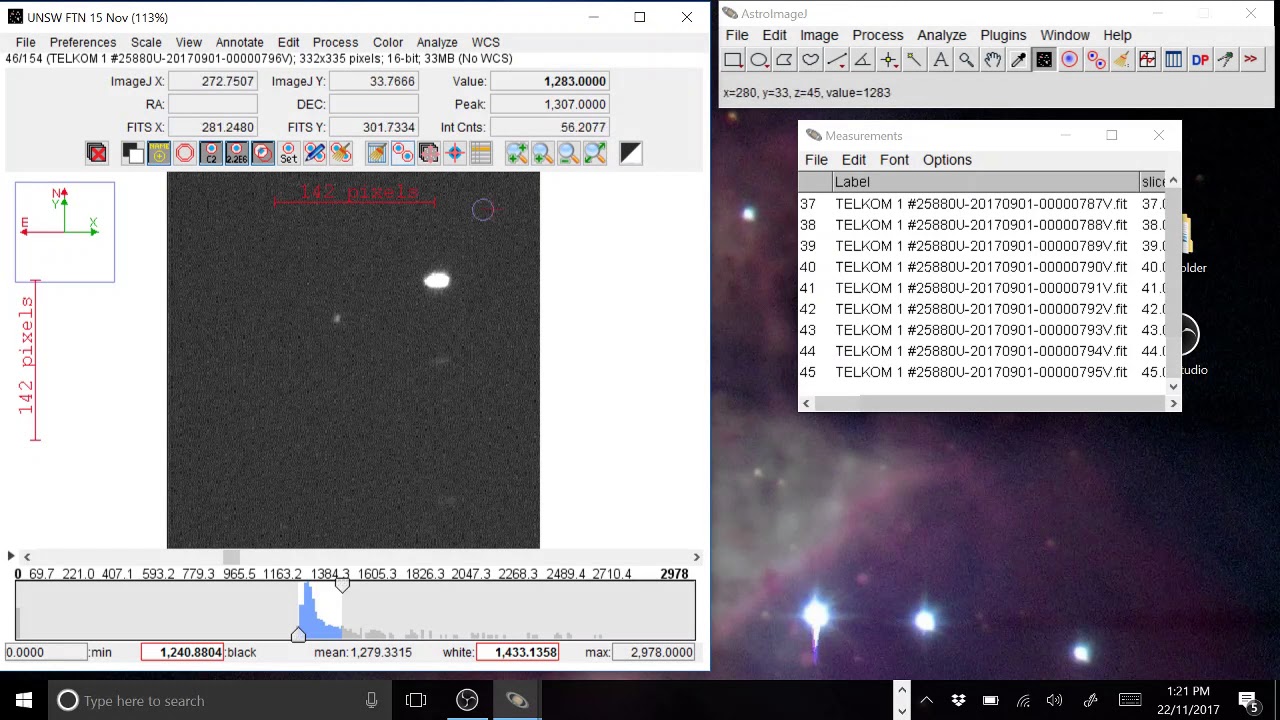Open the Options menu in Measurements window

tap(947, 160)
